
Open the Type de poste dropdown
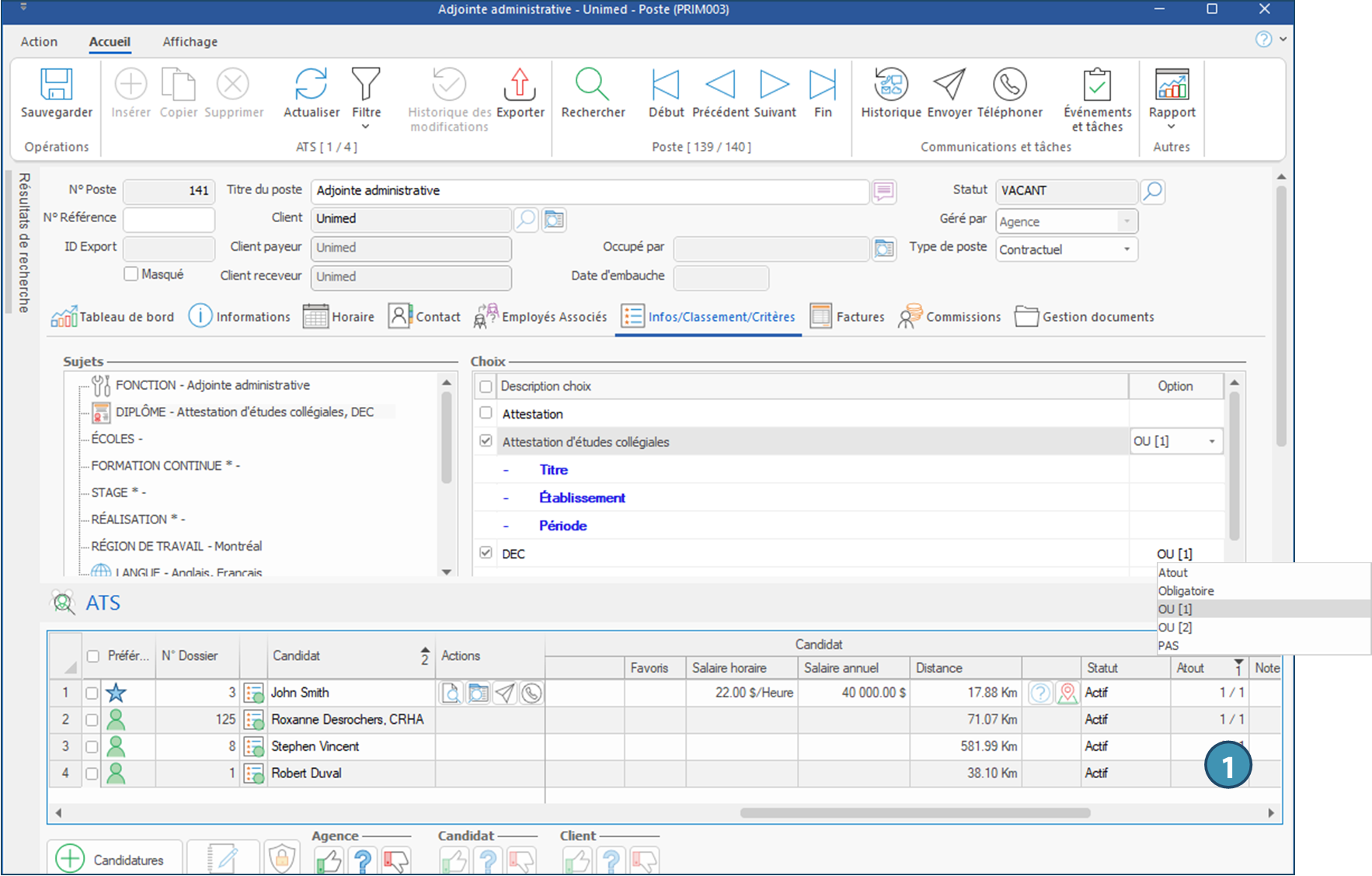click(1126, 249)
